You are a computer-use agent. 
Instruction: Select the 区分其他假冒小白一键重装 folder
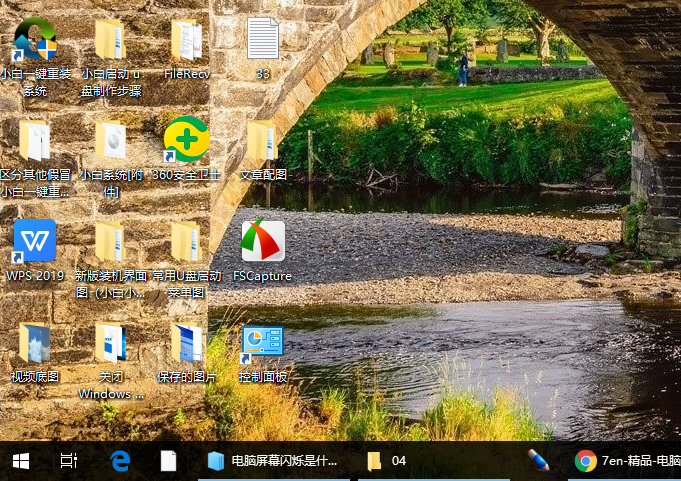click(34, 142)
